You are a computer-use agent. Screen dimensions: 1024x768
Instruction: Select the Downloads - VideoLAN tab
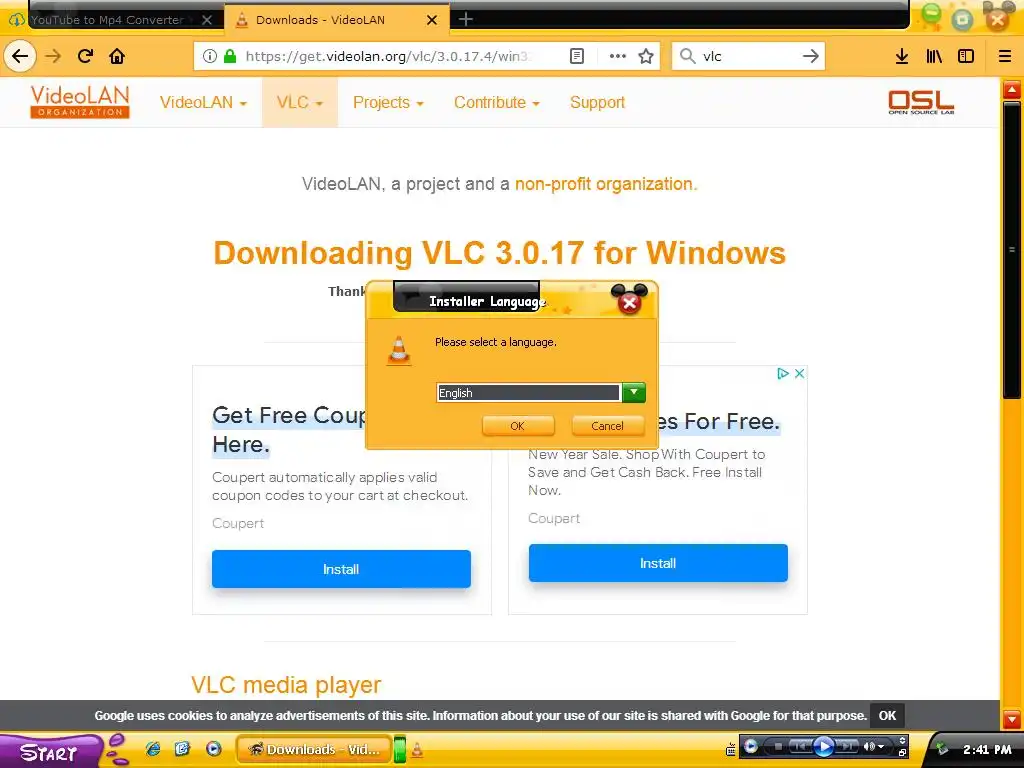[x=320, y=20]
